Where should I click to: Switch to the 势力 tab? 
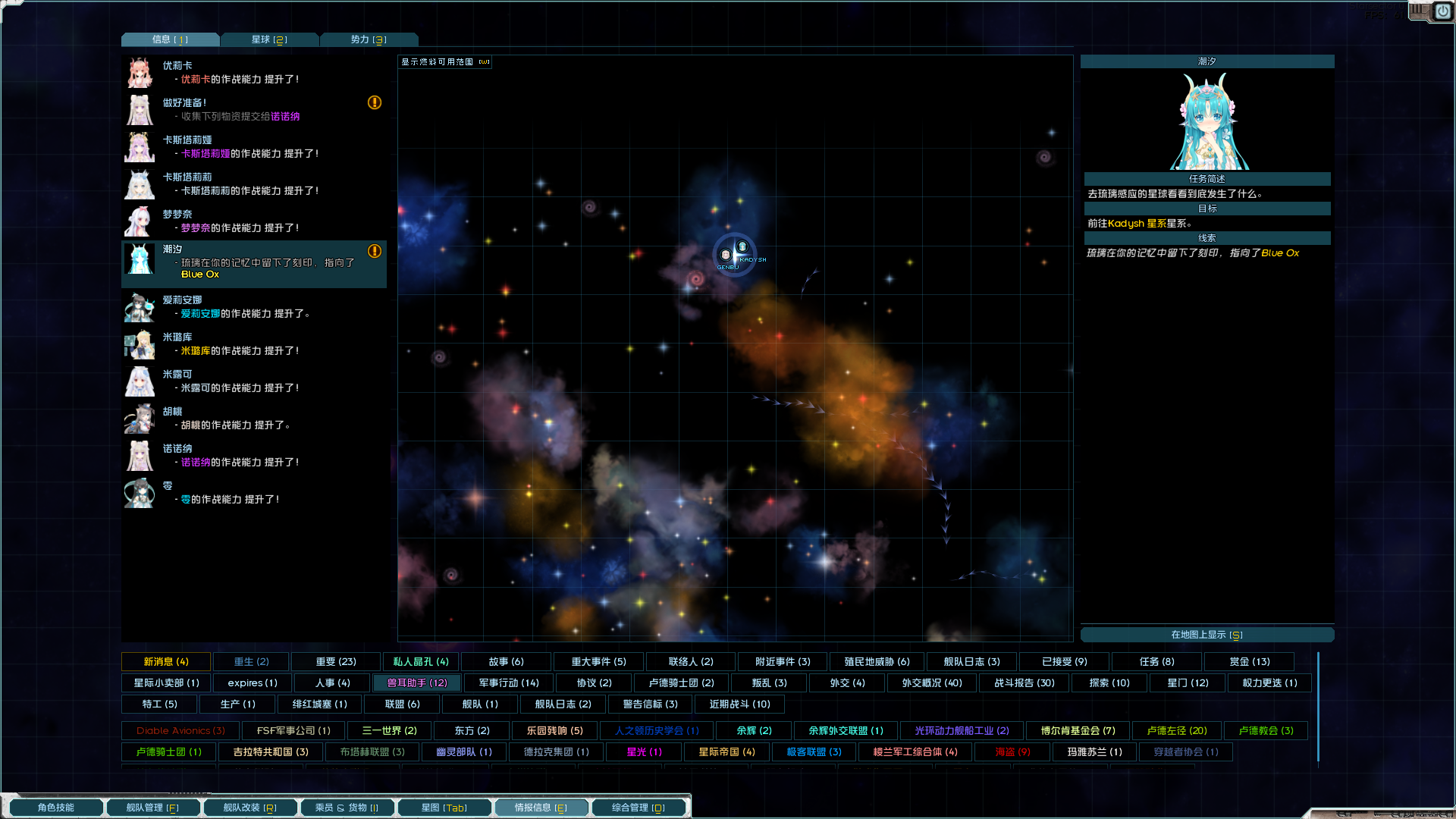click(369, 39)
